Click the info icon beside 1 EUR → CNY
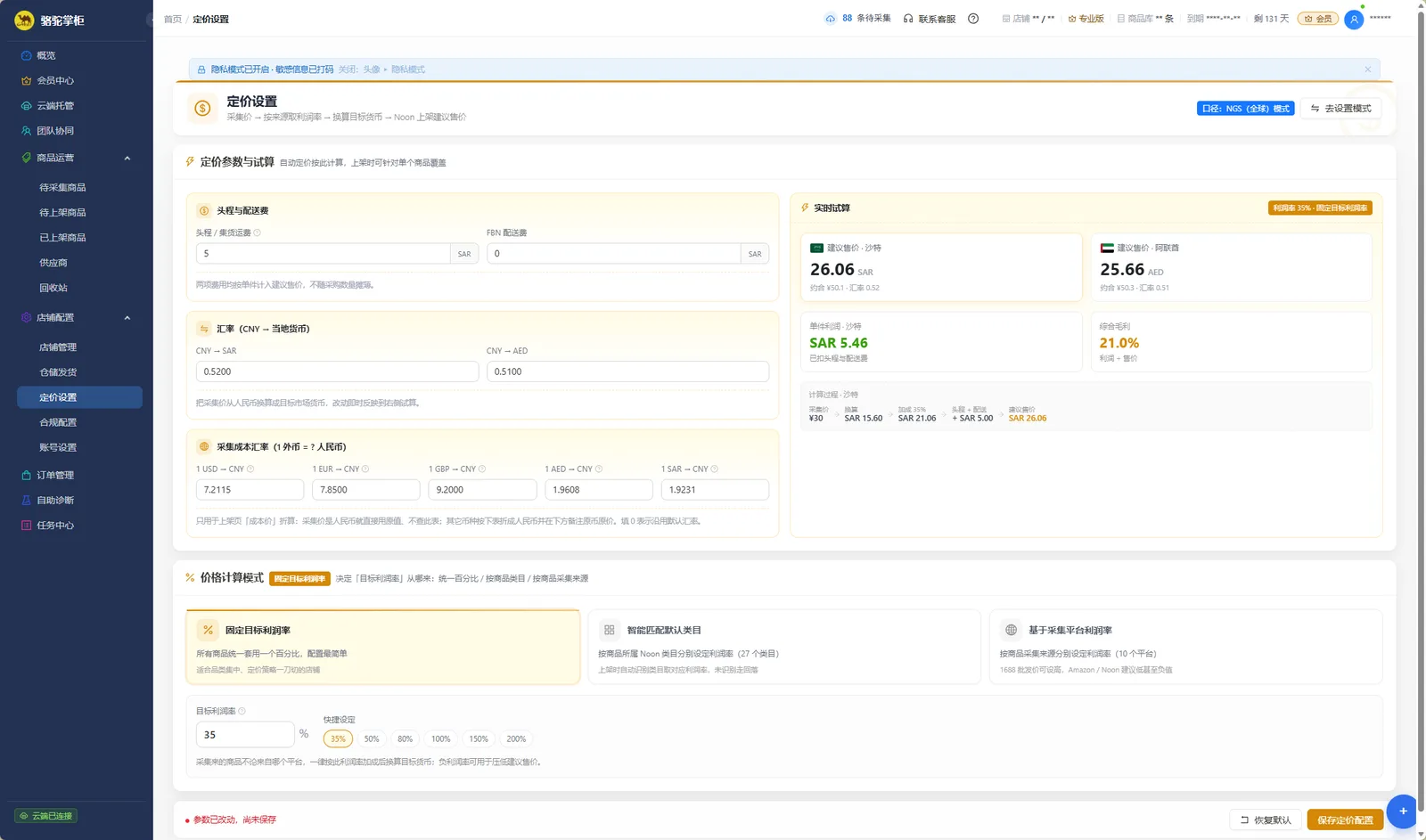The width and height of the screenshot is (1426, 840). pos(365,469)
